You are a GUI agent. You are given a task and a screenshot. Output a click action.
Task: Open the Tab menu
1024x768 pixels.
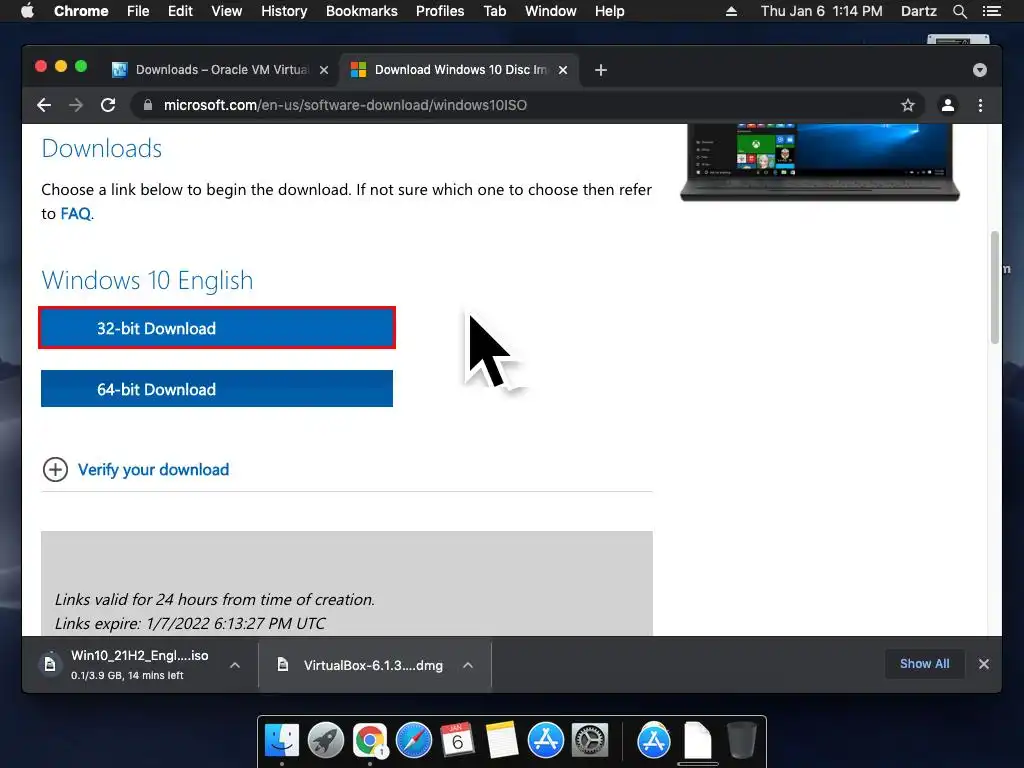[494, 11]
